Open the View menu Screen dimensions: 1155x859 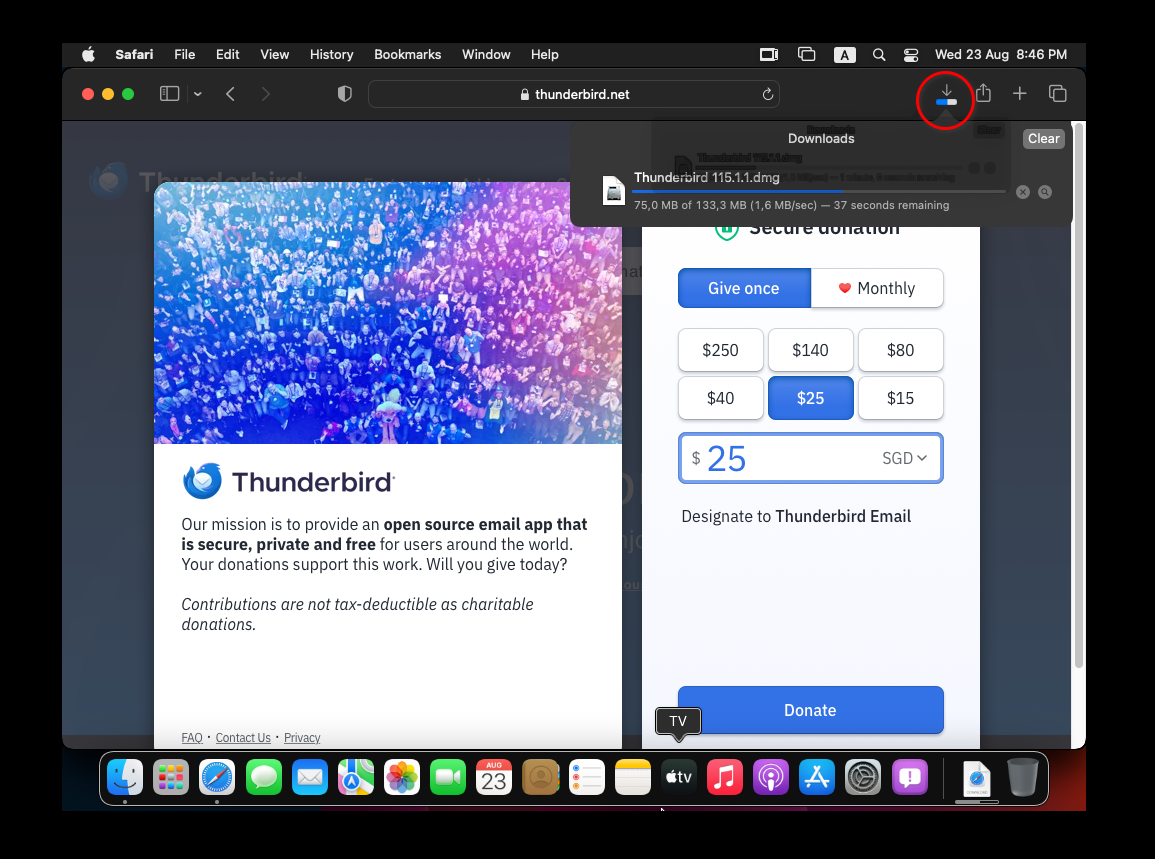(x=274, y=55)
